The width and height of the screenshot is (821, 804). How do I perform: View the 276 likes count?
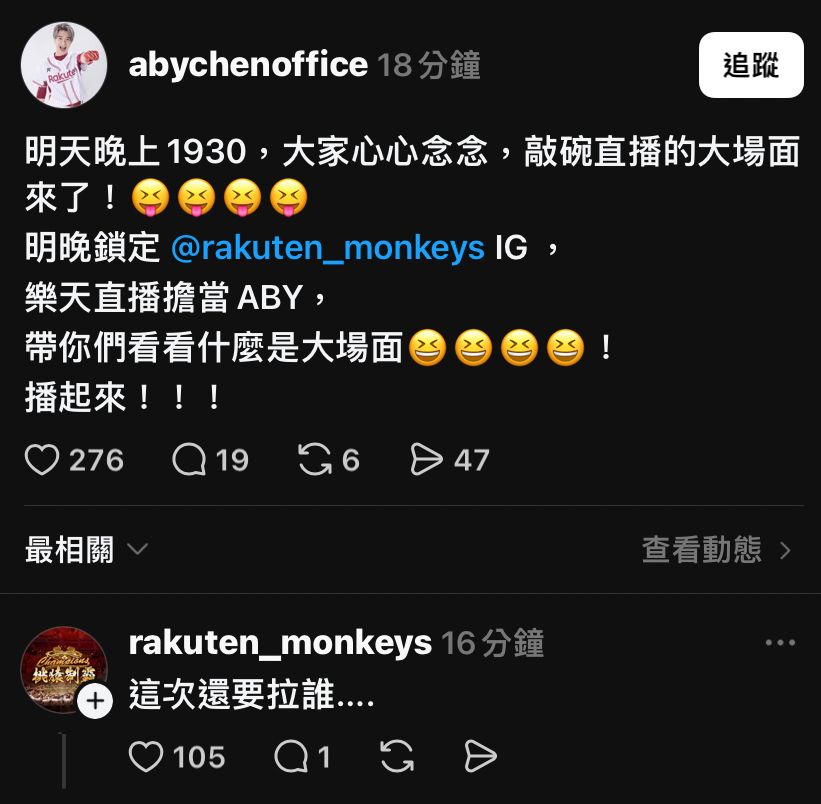tap(96, 460)
